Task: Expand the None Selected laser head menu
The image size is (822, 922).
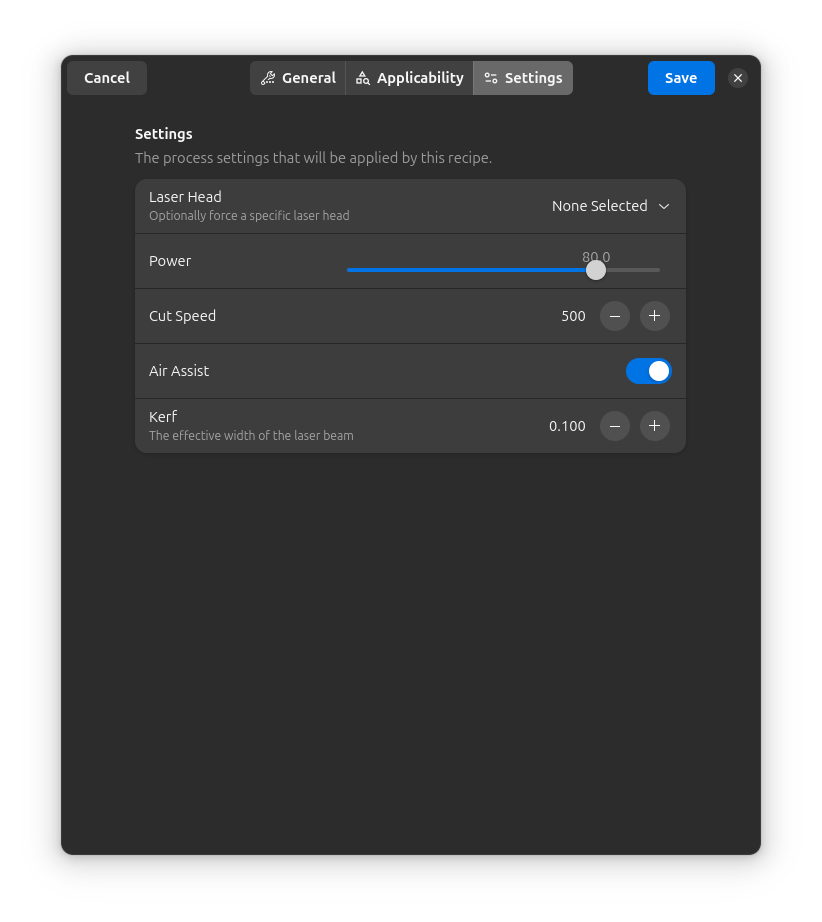Action: point(611,206)
